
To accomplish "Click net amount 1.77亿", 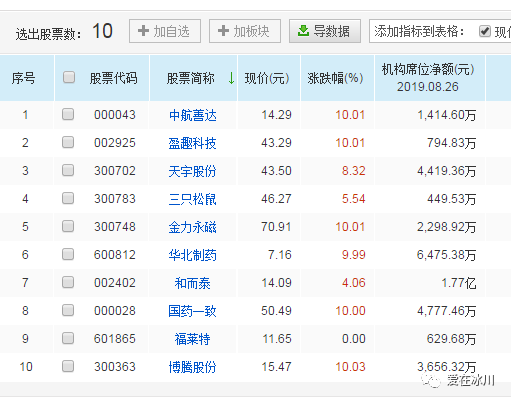I will pos(459,283).
